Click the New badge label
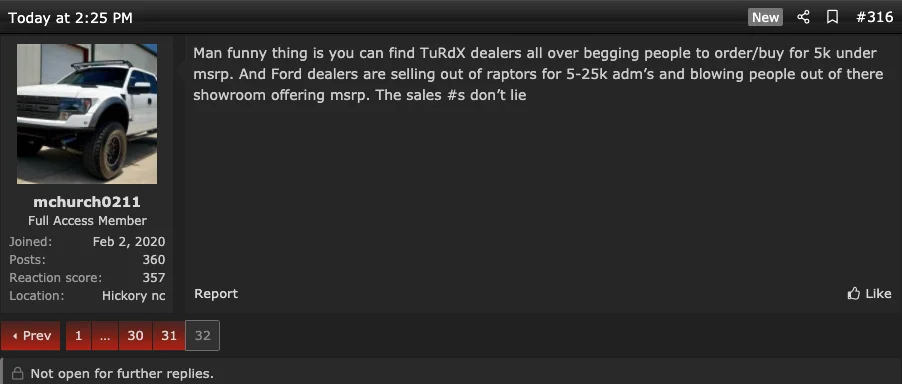 point(765,18)
